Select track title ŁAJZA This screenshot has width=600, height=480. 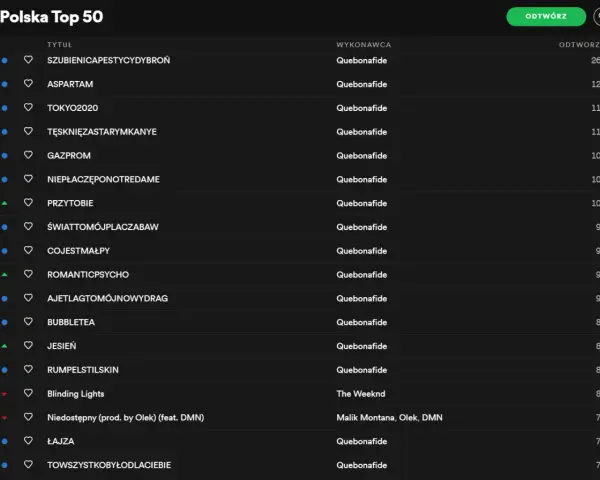coord(60,441)
